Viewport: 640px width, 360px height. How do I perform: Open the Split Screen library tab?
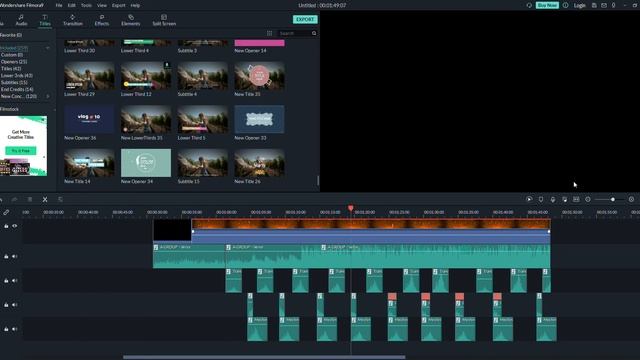[164, 20]
